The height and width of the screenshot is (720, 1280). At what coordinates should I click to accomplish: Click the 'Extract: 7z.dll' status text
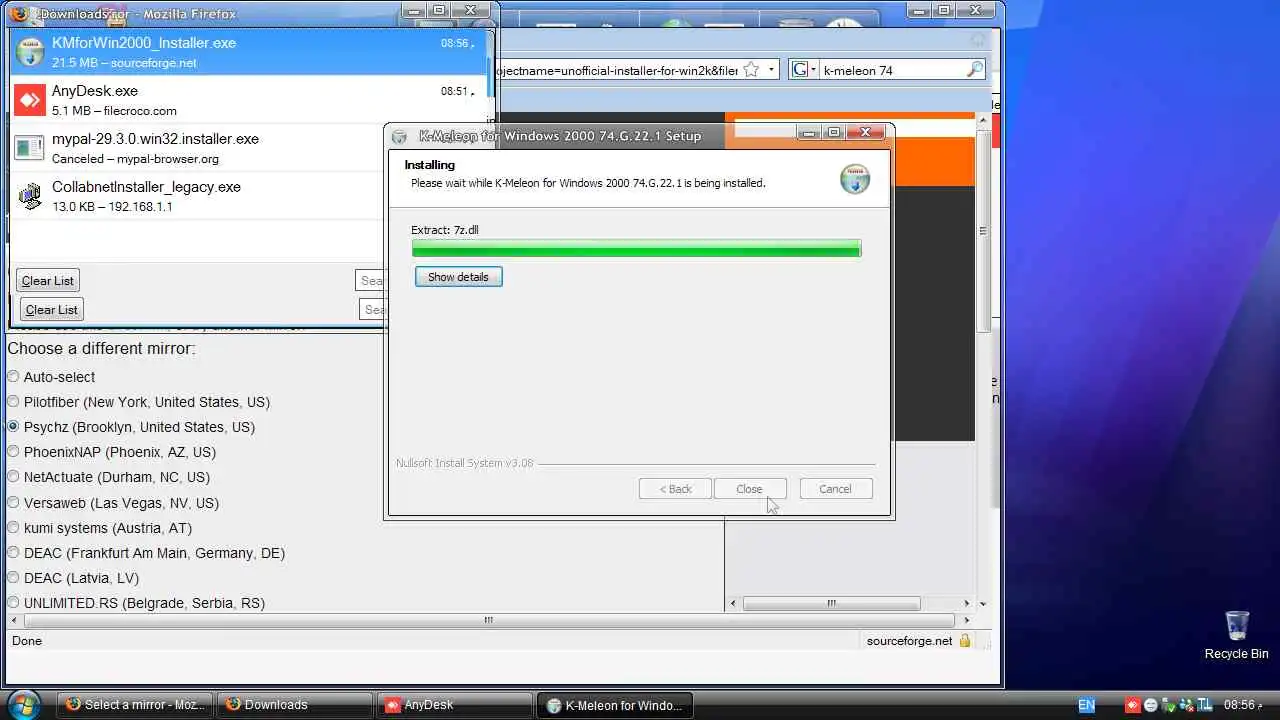tap(445, 230)
